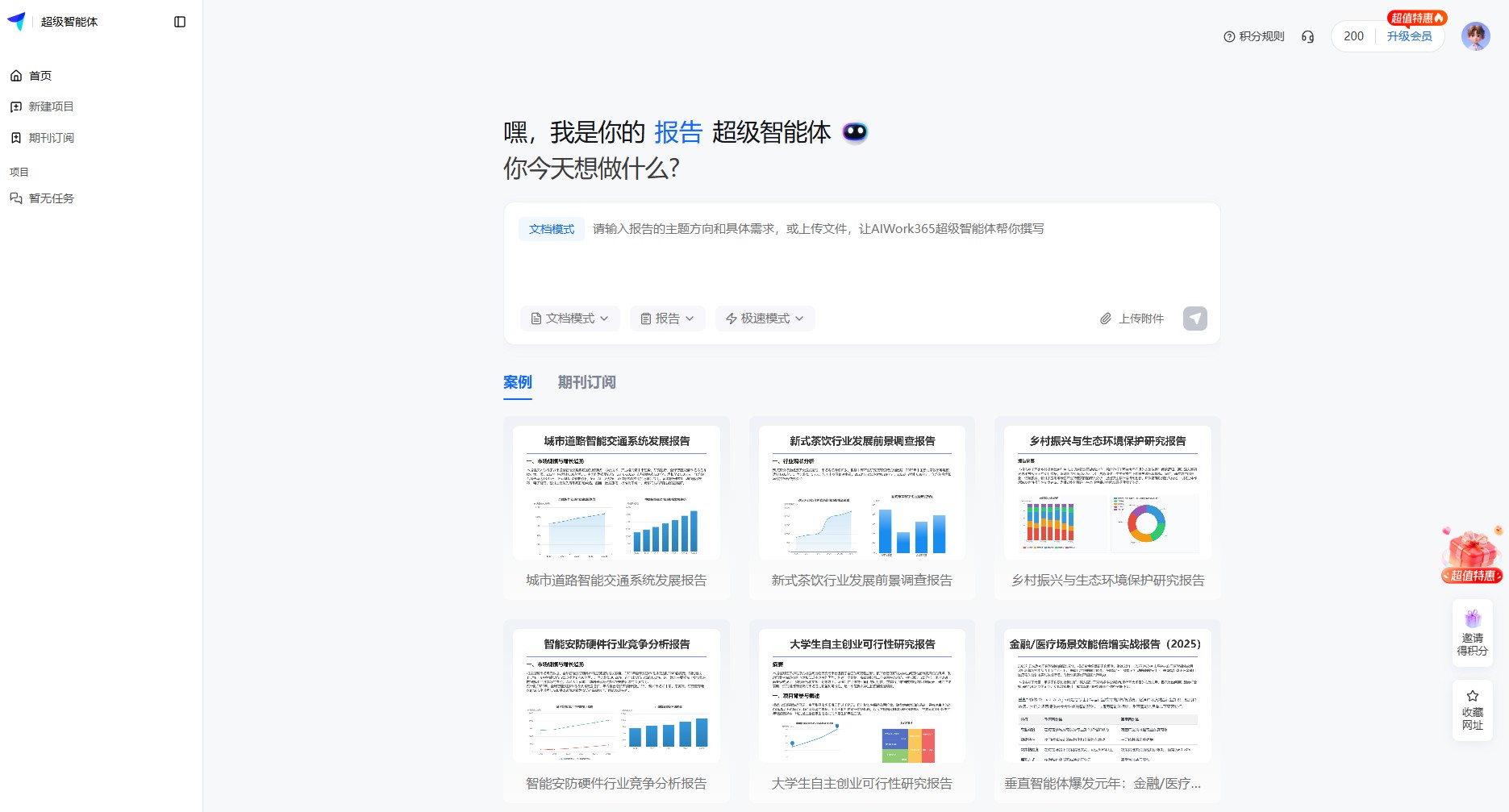1509x812 pixels.
Task: Open 城市道路智能交通系统发展报告 thumbnail
Action: click(x=617, y=493)
